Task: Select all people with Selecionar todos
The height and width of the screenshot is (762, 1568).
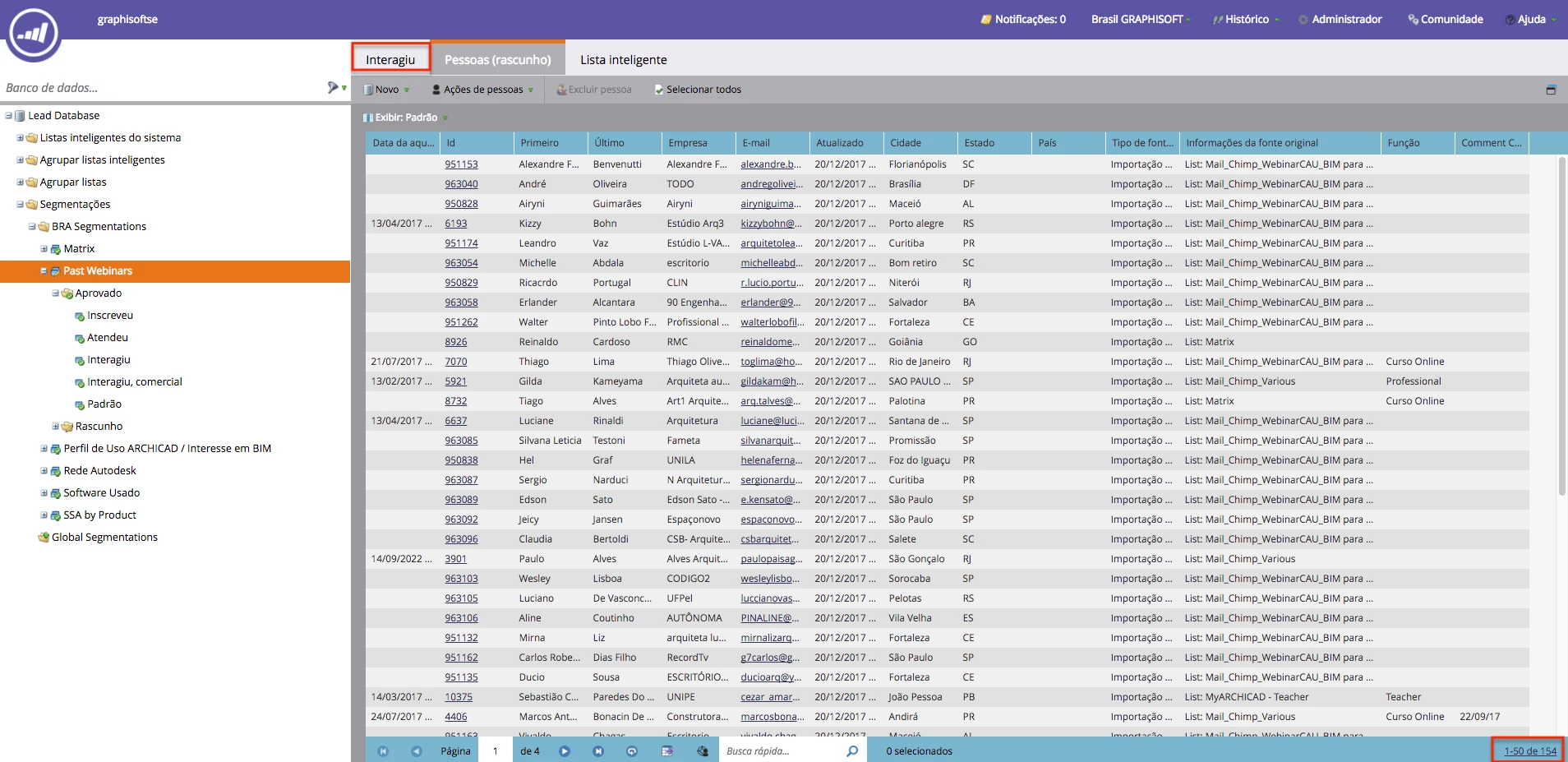Action: 698,90
